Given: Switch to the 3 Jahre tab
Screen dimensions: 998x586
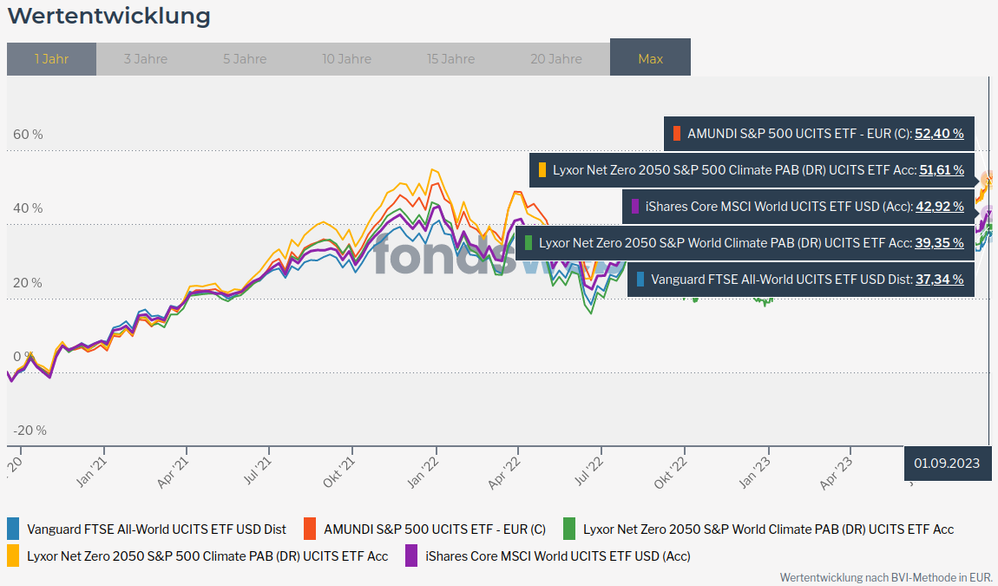Looking at the screenshot, I should point(146,59).
